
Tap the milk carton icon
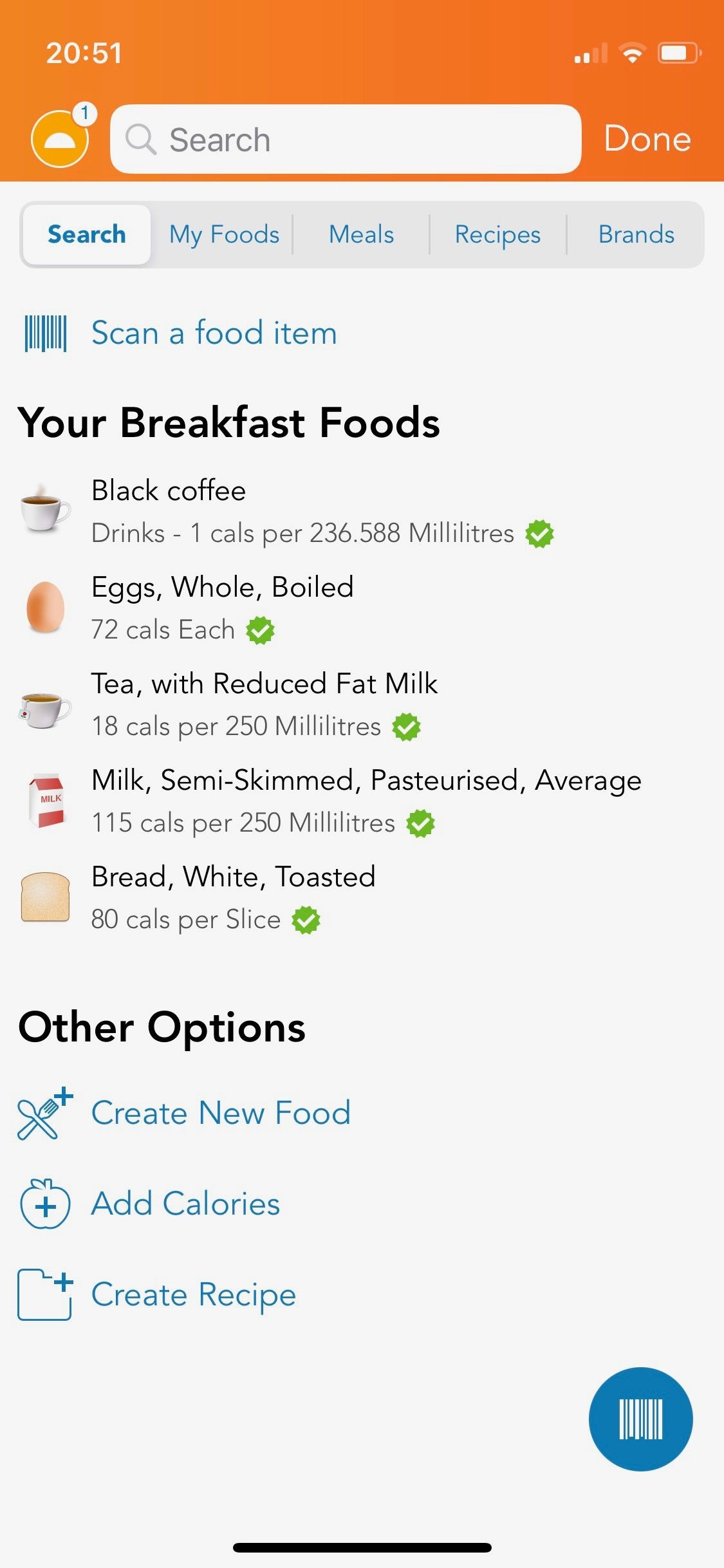pos(46,800)
